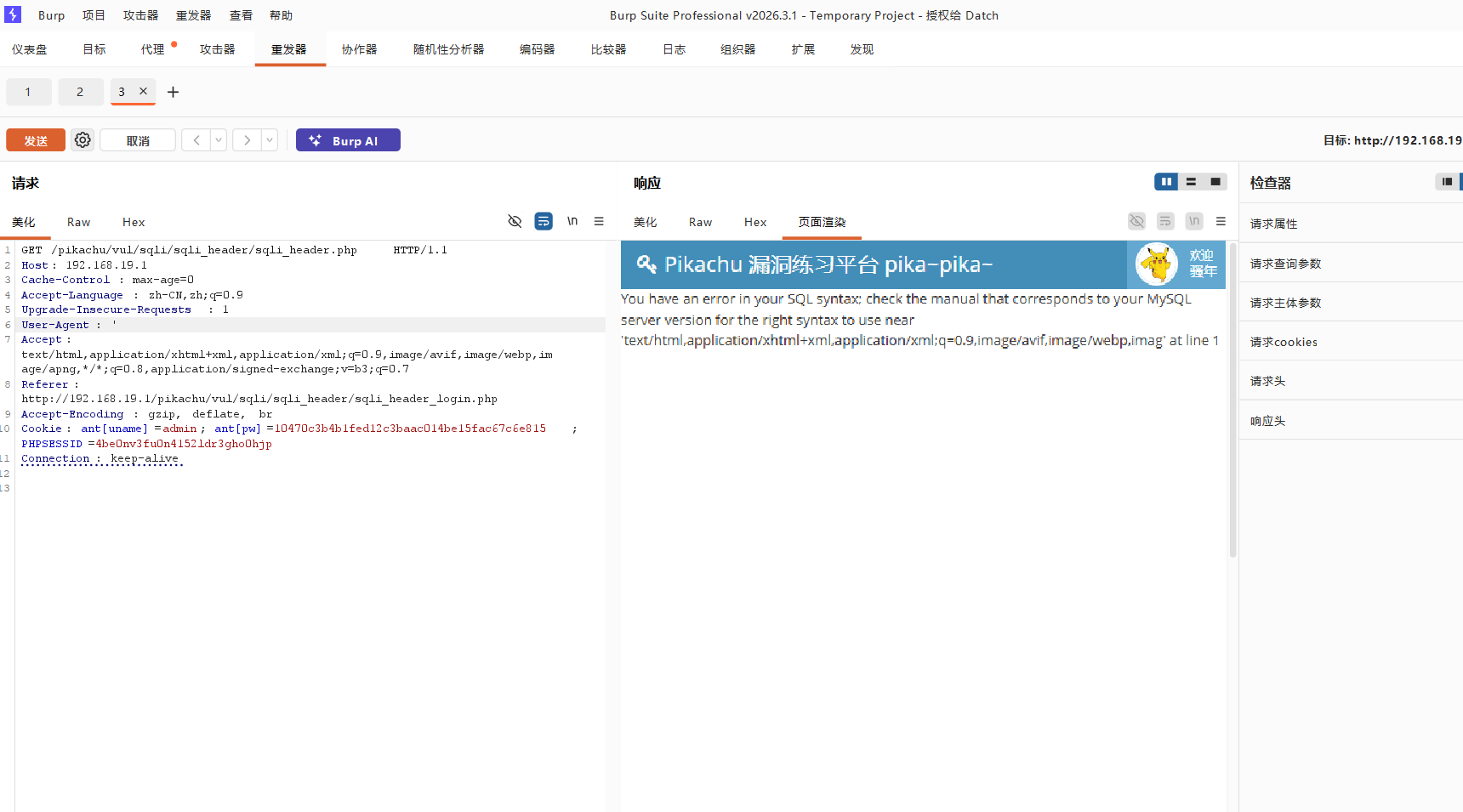
Task: Expand 请求头 section in Inspector
Action: [1351, 381]
